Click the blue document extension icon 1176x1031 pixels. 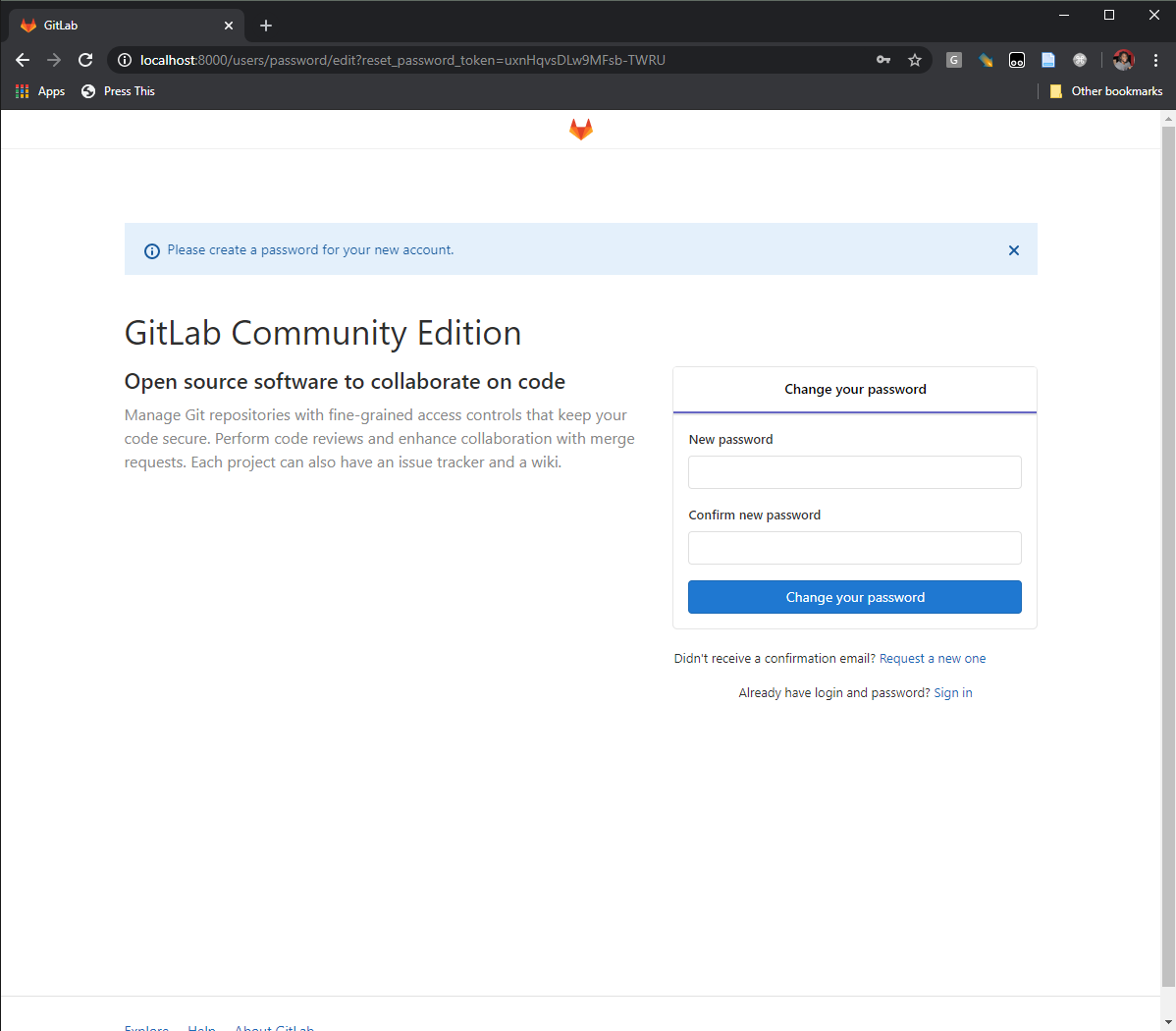pos(1047,60)
